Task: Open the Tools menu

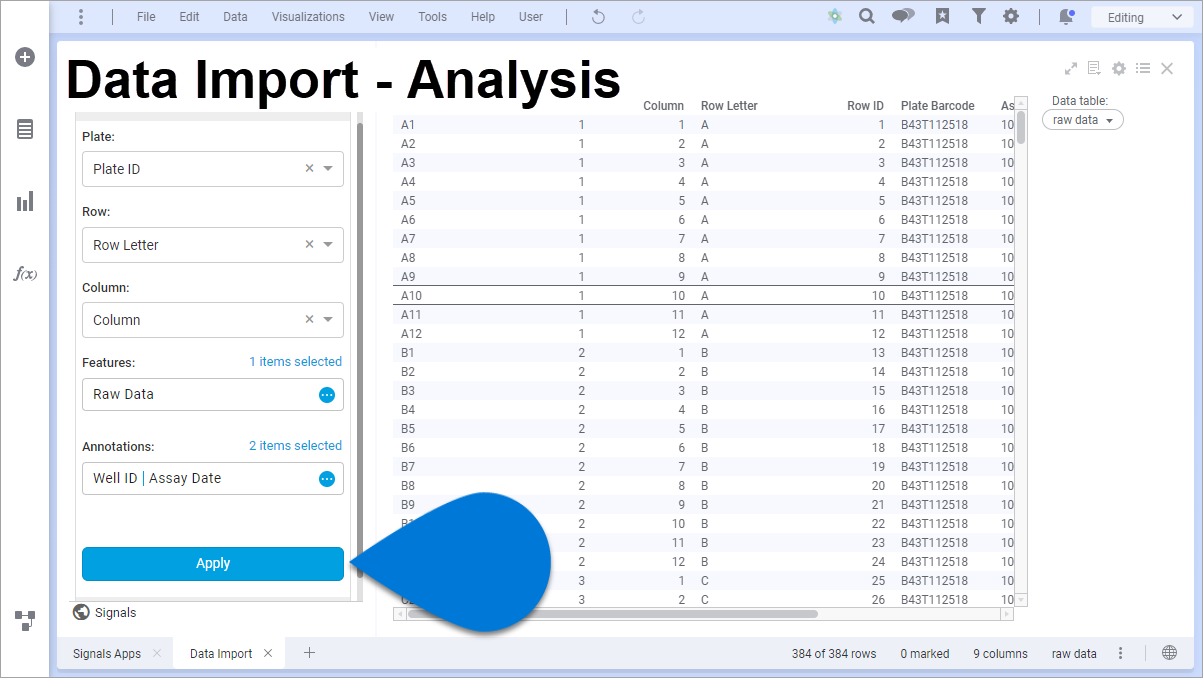Action: (x=432, y=17)
